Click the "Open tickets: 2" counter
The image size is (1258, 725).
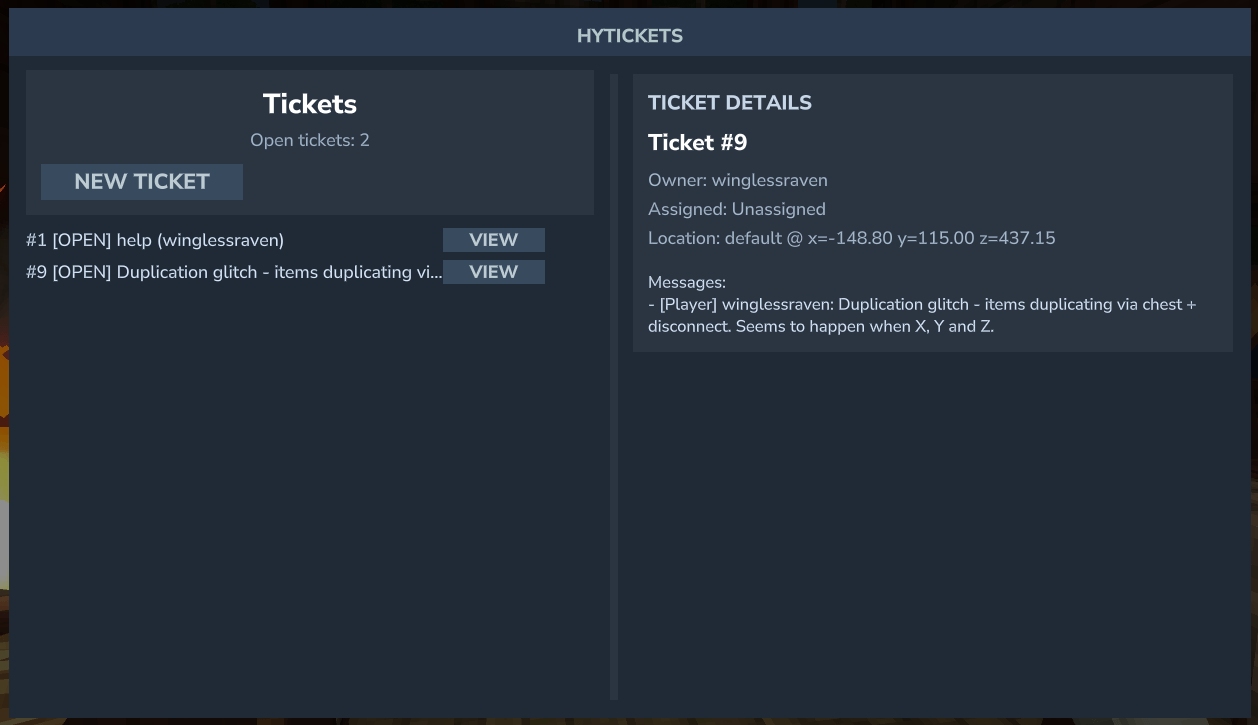point(310,140)
